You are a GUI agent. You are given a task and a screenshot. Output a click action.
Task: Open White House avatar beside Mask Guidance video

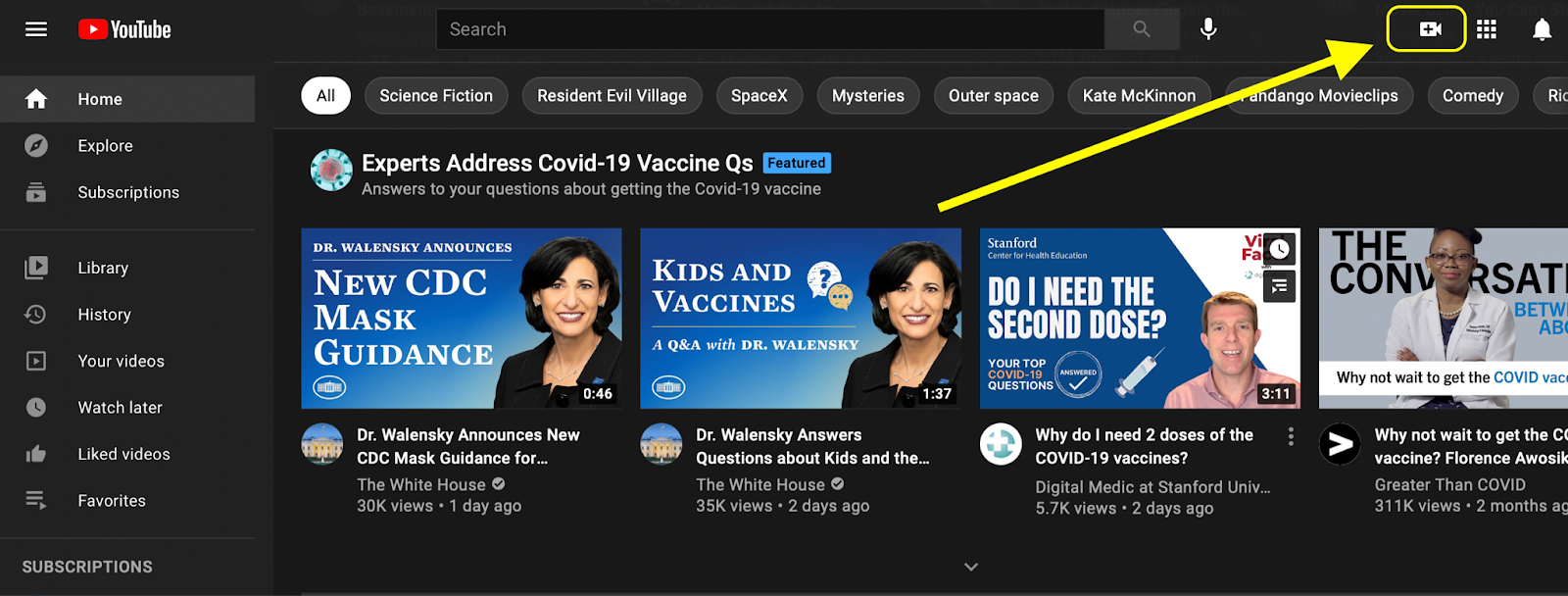click(321, 444)
